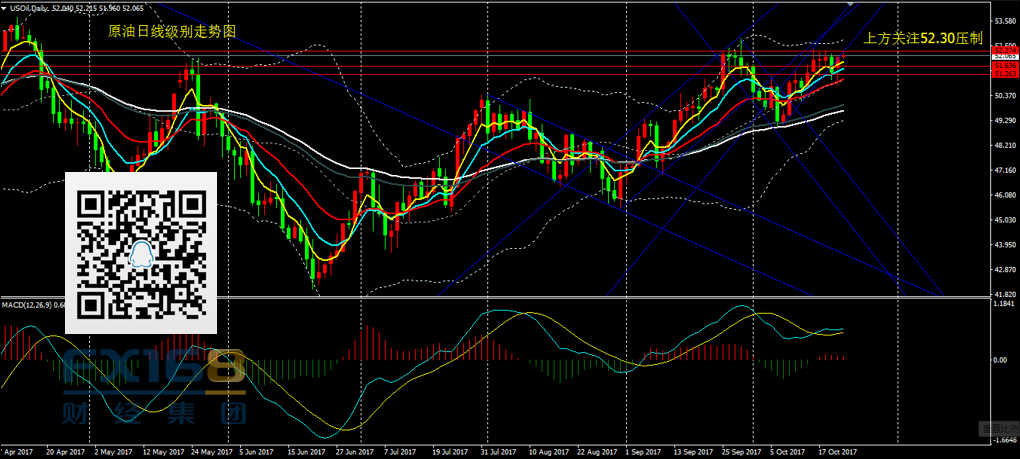The image size is (1020, 459).
Task: Click the QR code image
Action: pyautogui.click(x=141, y=252)
